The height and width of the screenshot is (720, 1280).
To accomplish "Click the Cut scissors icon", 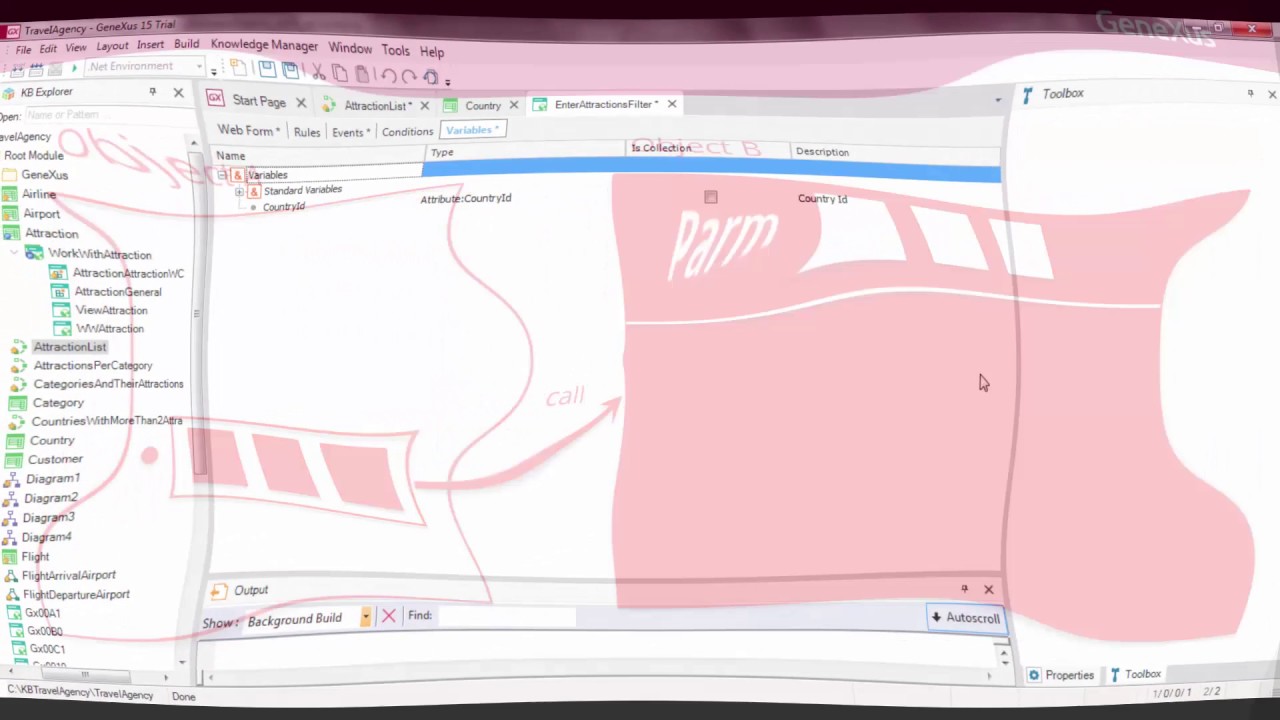I will (317, 72).
